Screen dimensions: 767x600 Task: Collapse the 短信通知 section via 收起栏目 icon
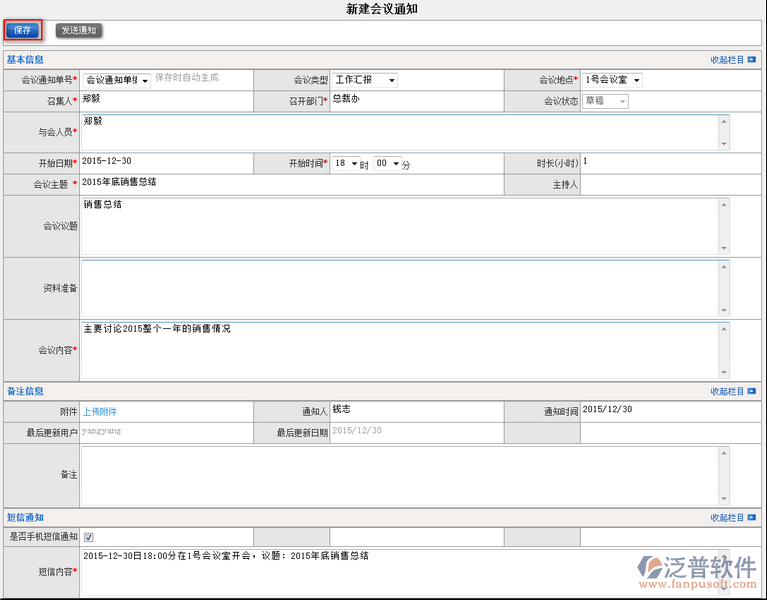(753, 518)
